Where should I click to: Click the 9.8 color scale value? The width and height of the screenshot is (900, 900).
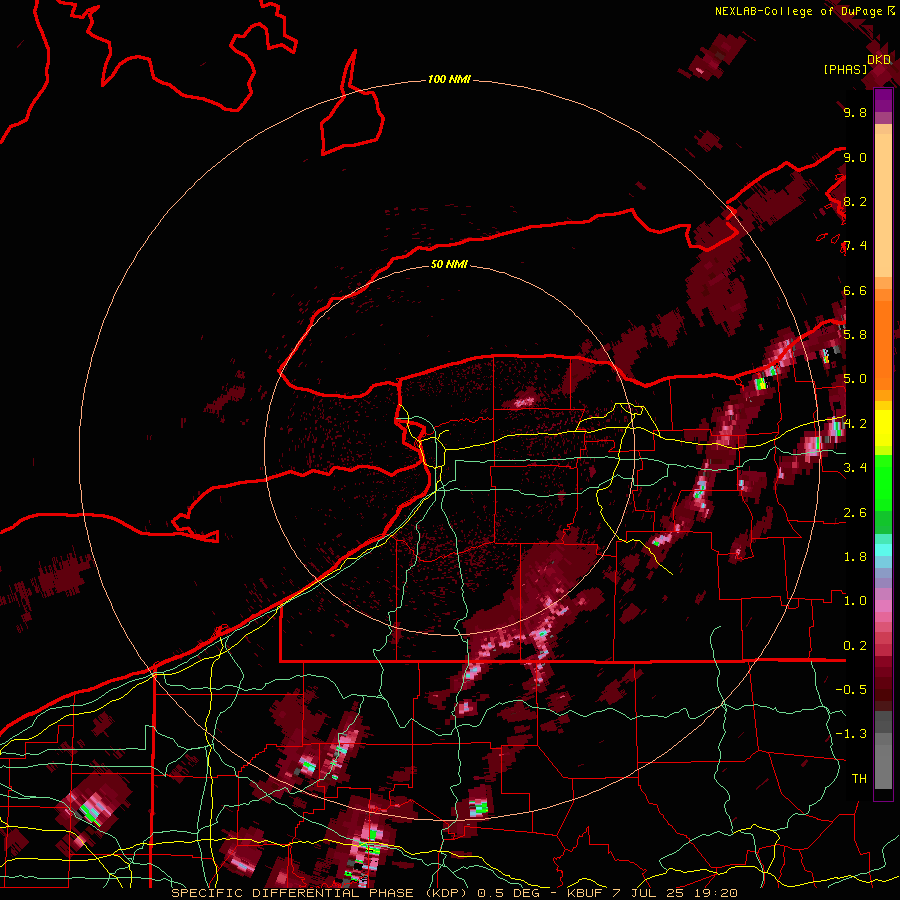point(855,113)
